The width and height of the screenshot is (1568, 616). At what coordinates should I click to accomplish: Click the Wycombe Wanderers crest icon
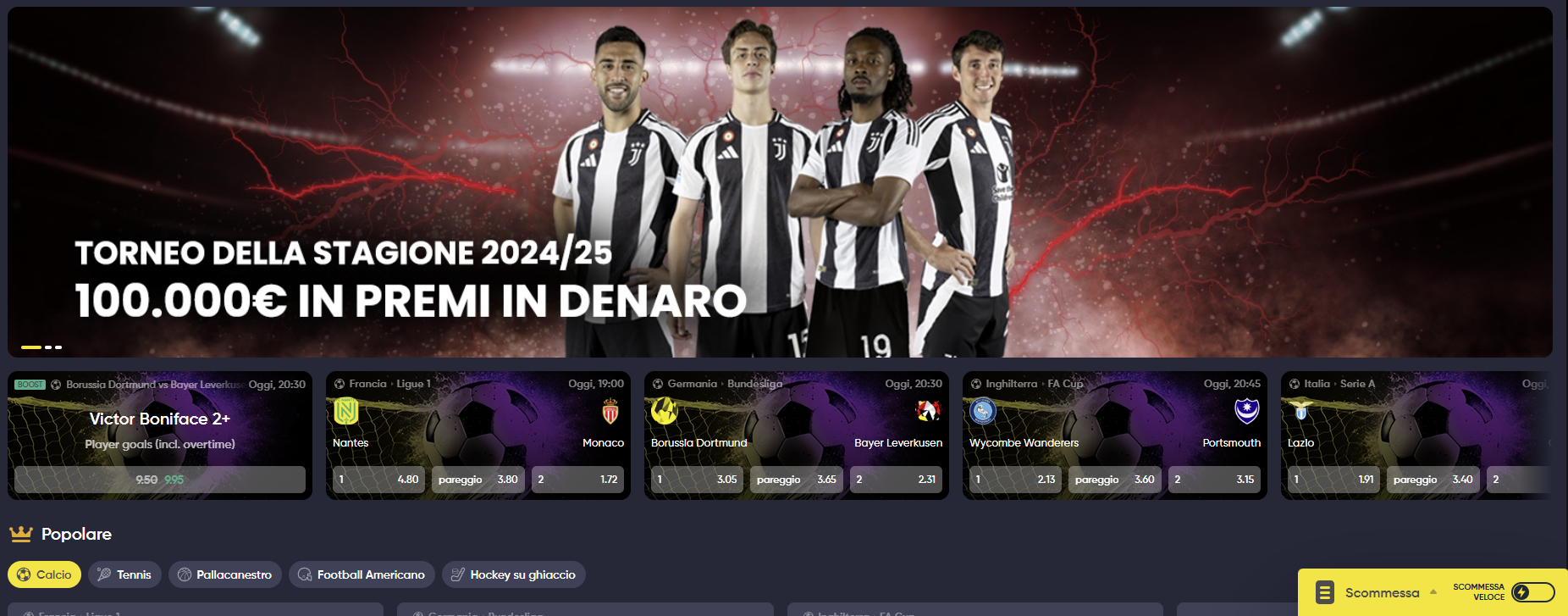[x=983, y=412]
